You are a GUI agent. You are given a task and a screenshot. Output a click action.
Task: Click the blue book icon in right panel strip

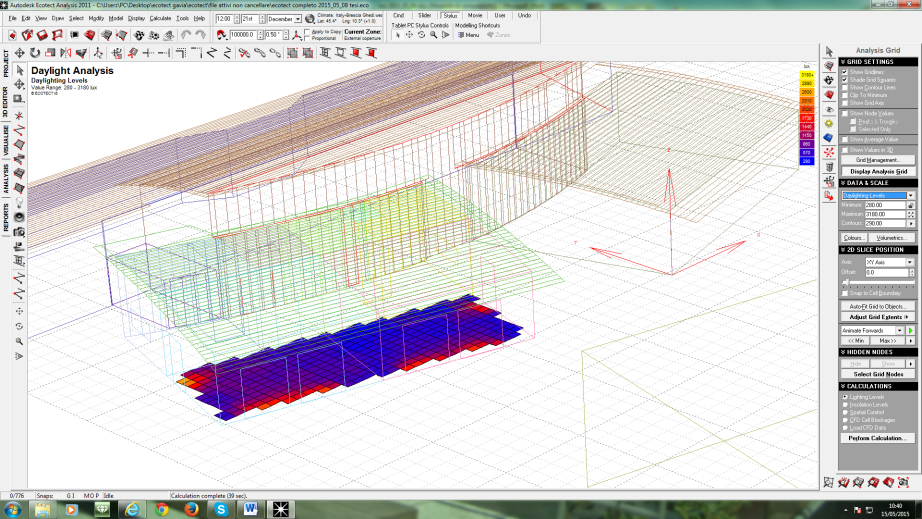(828, 136)
